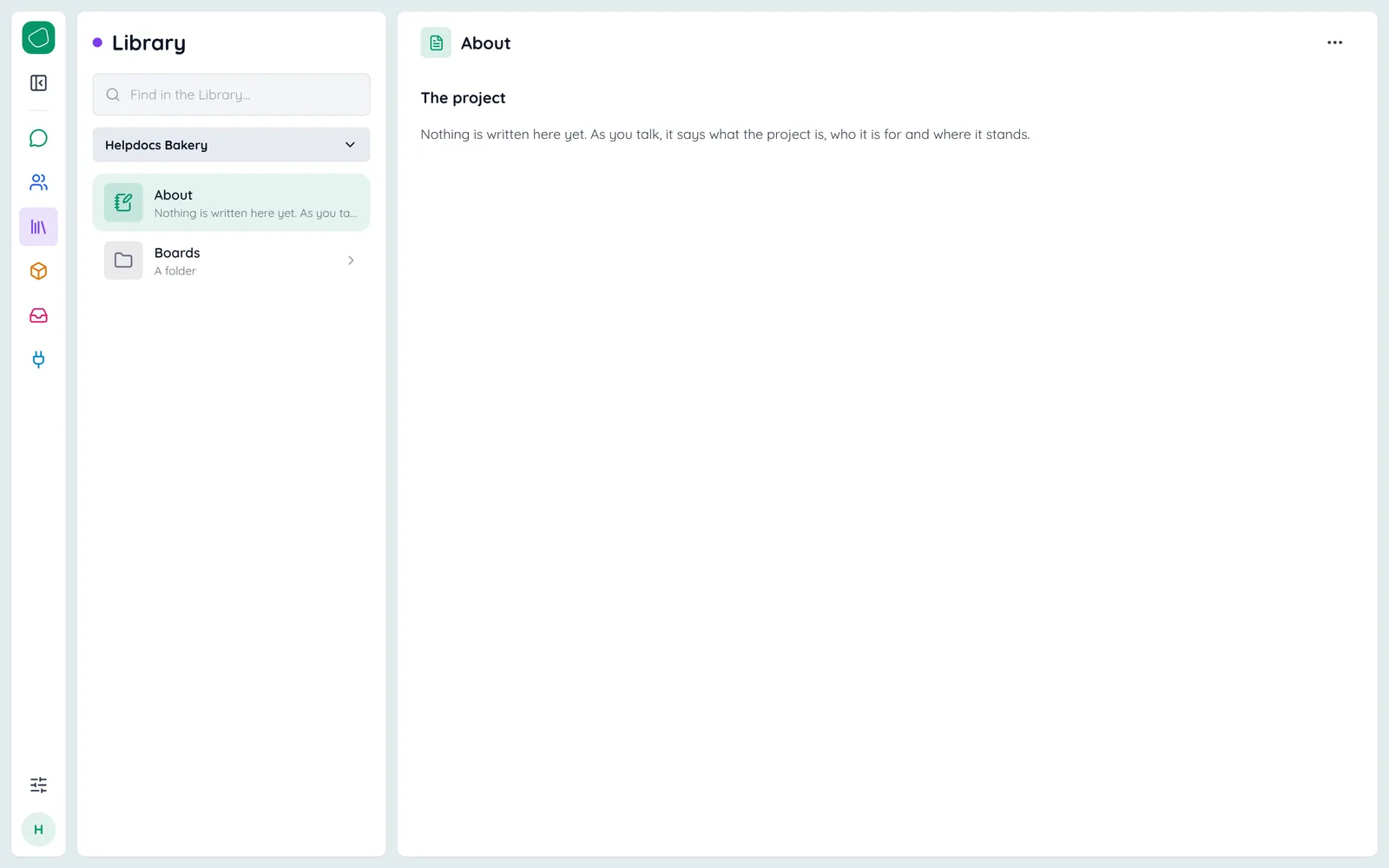
Task: Open the chat bubble icon
Action: pos(38,138)
